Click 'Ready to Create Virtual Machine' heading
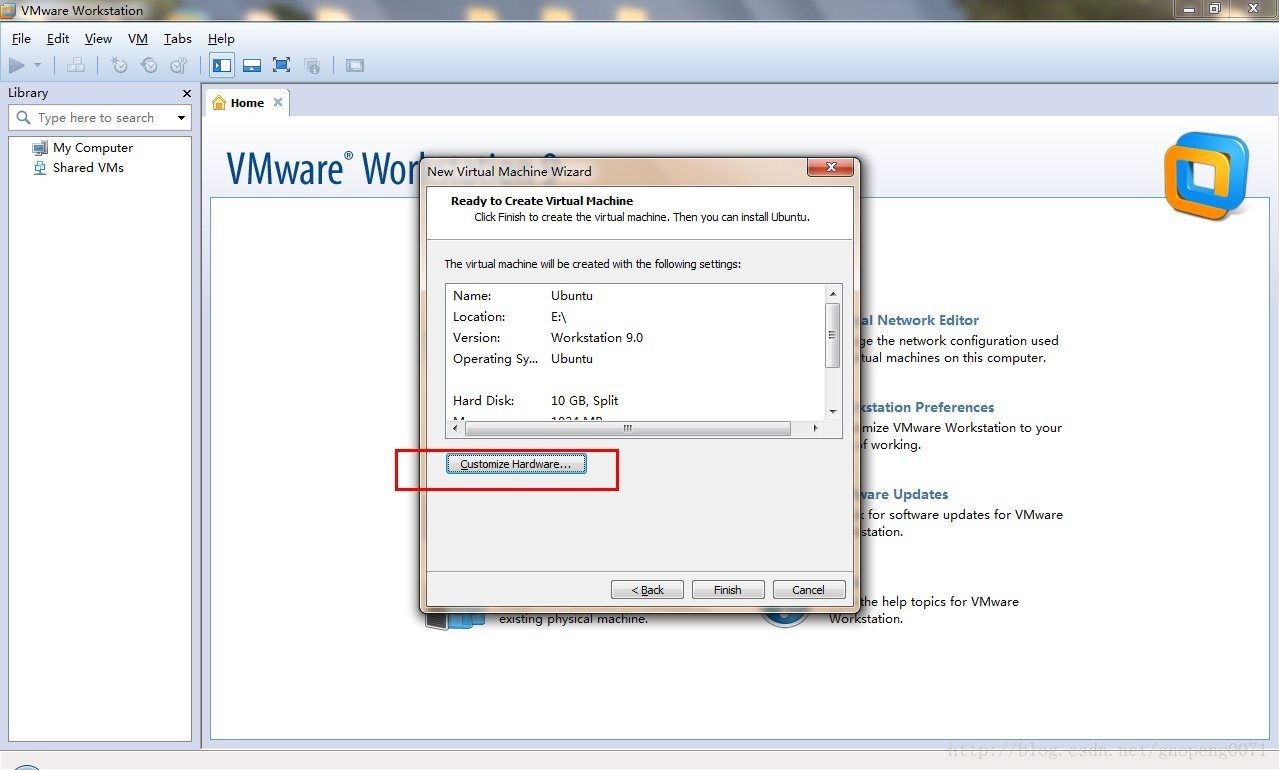1279x770 pixels. click(x=542, y=201)
